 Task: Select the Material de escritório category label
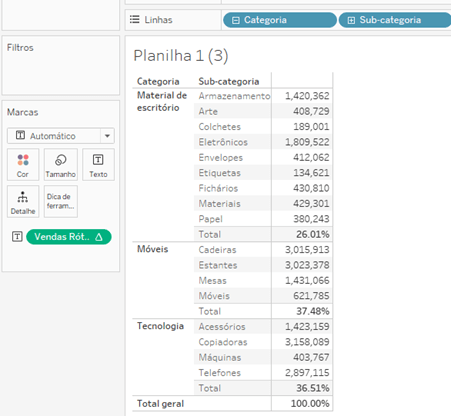click(x=162, y=101)
